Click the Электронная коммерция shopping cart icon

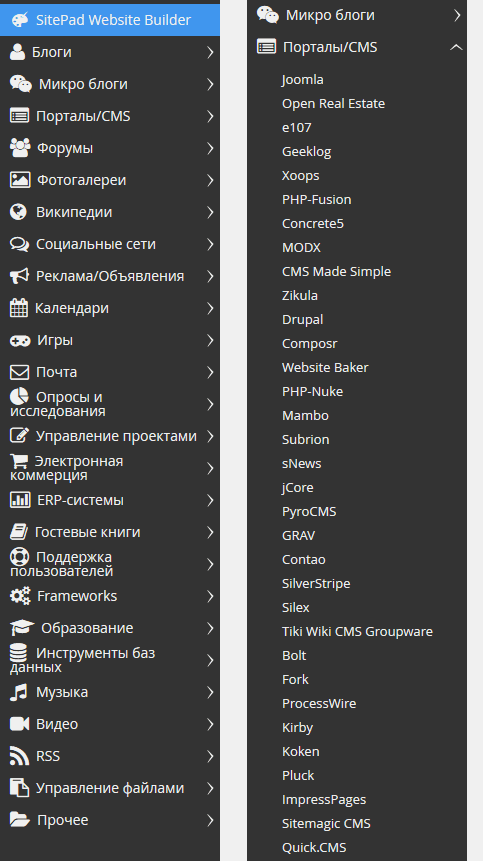click(x=19, y=461)
